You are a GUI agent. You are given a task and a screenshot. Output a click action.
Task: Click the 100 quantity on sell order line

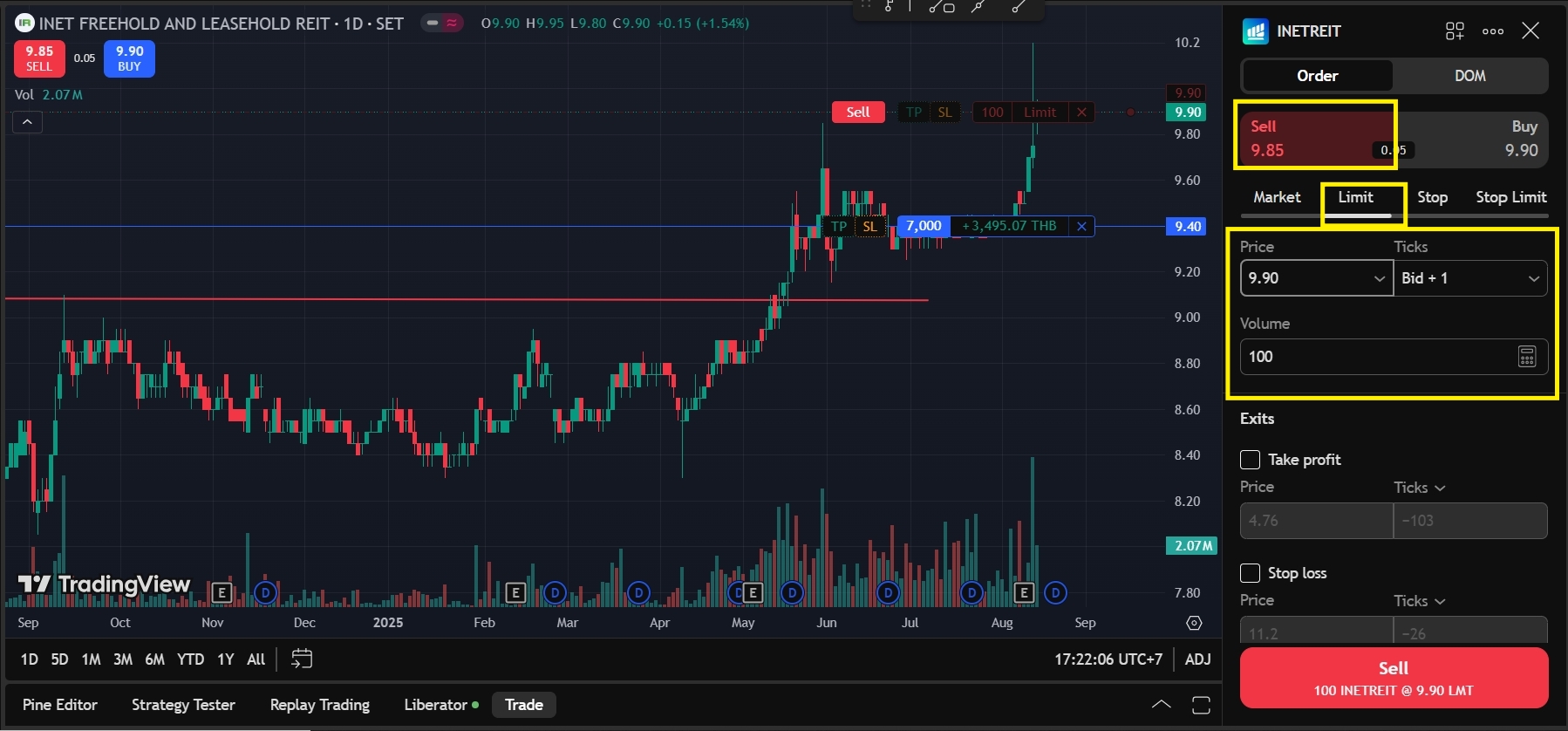[992, 112]
